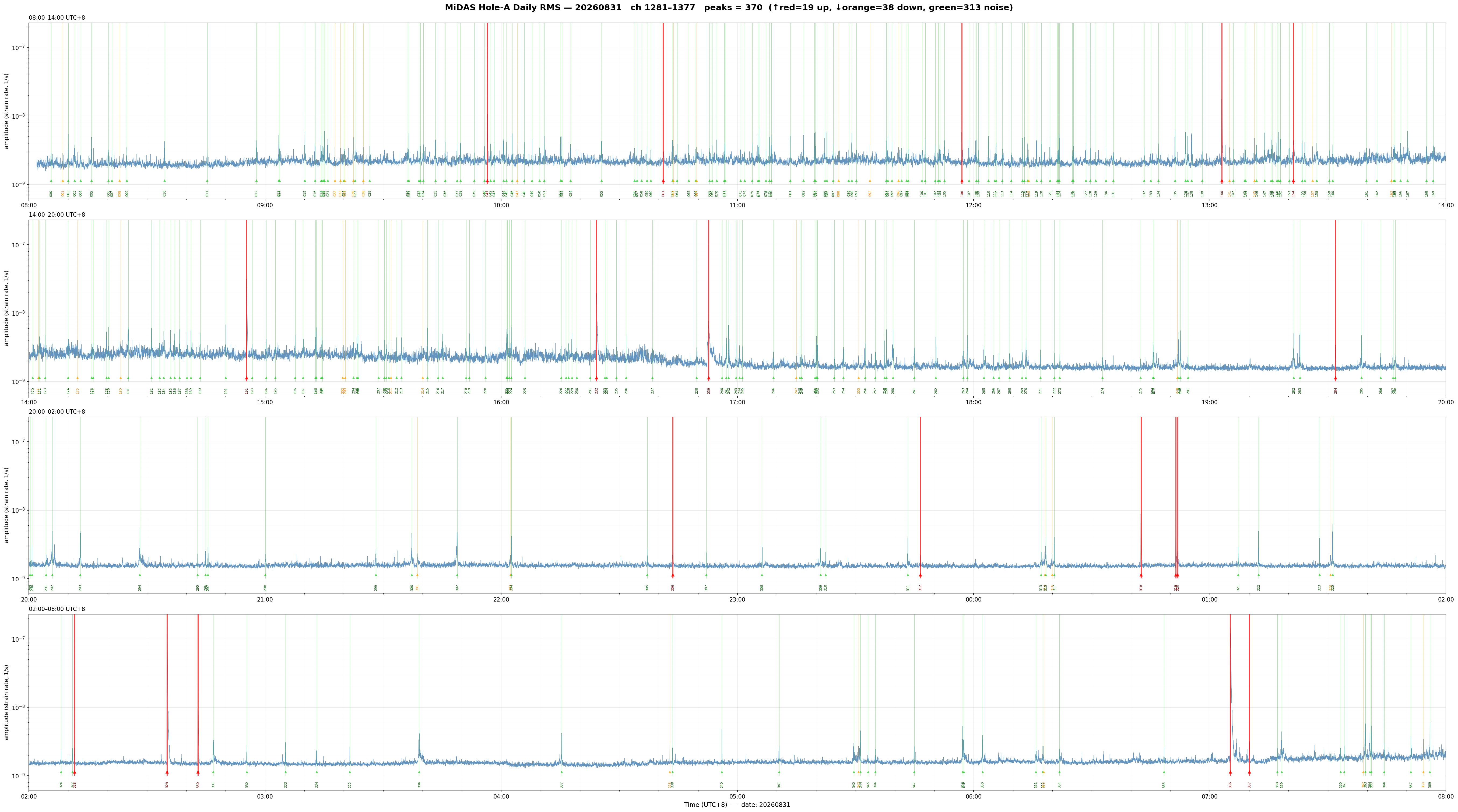
Task: Click the 19:00 time tick label
Action: point(1210,402)
